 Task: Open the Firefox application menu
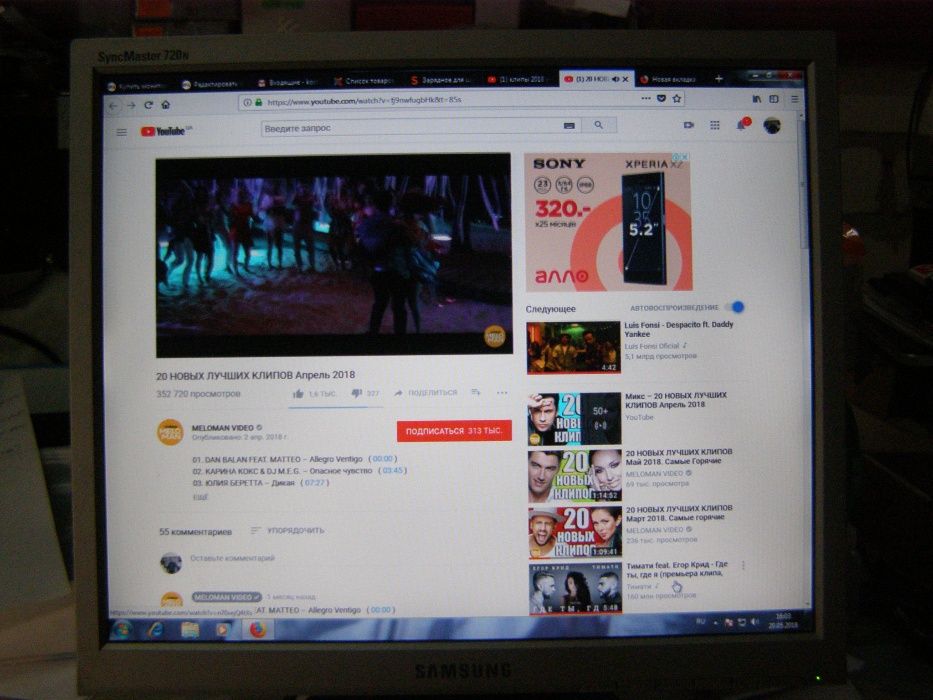pos(794,99)
